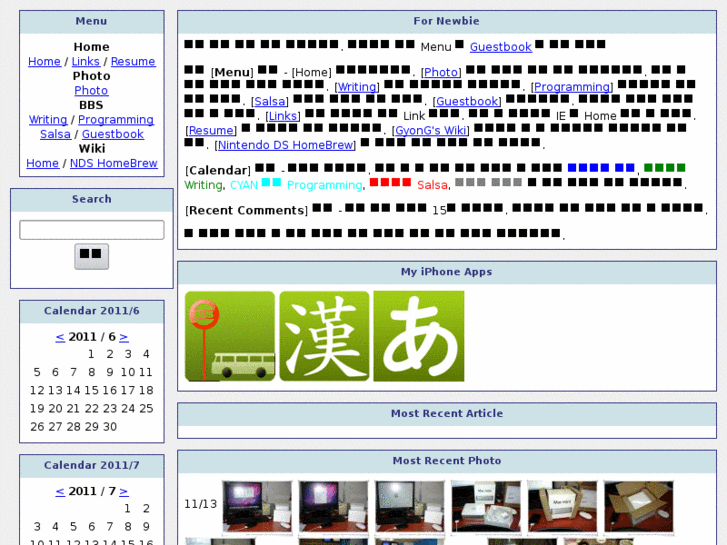This screenshot has width=727, height=545.
Task: Open the Home link under Home menu
Action: [44, 61]
